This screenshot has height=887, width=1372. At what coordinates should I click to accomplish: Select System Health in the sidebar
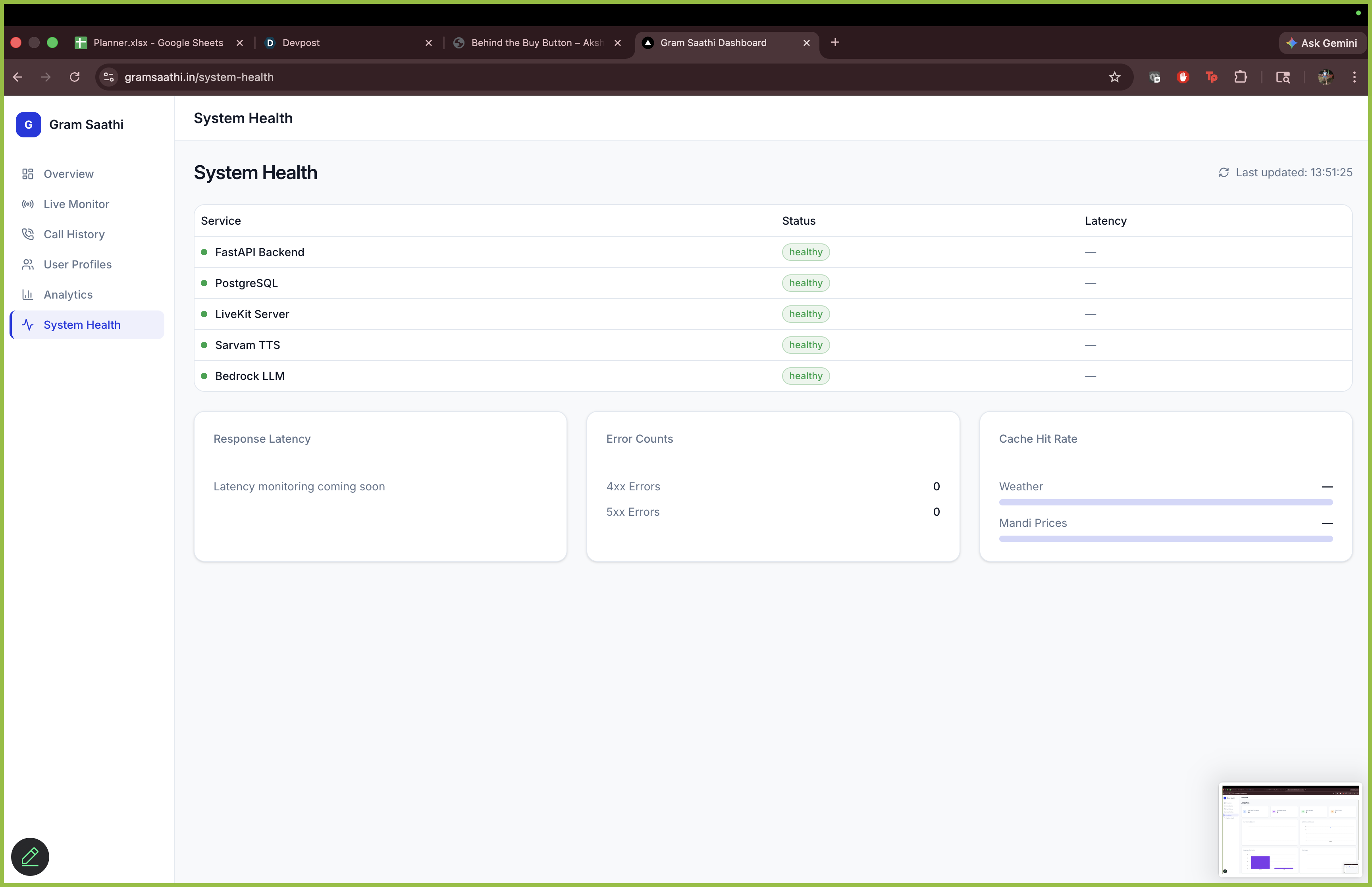(82, 325)
